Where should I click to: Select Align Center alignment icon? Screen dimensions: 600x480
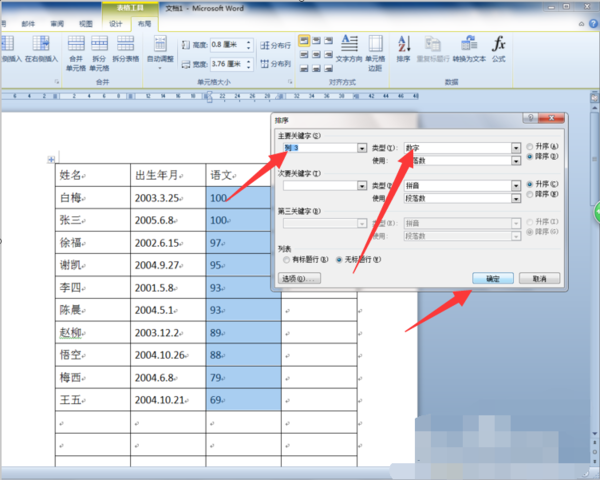316,55
